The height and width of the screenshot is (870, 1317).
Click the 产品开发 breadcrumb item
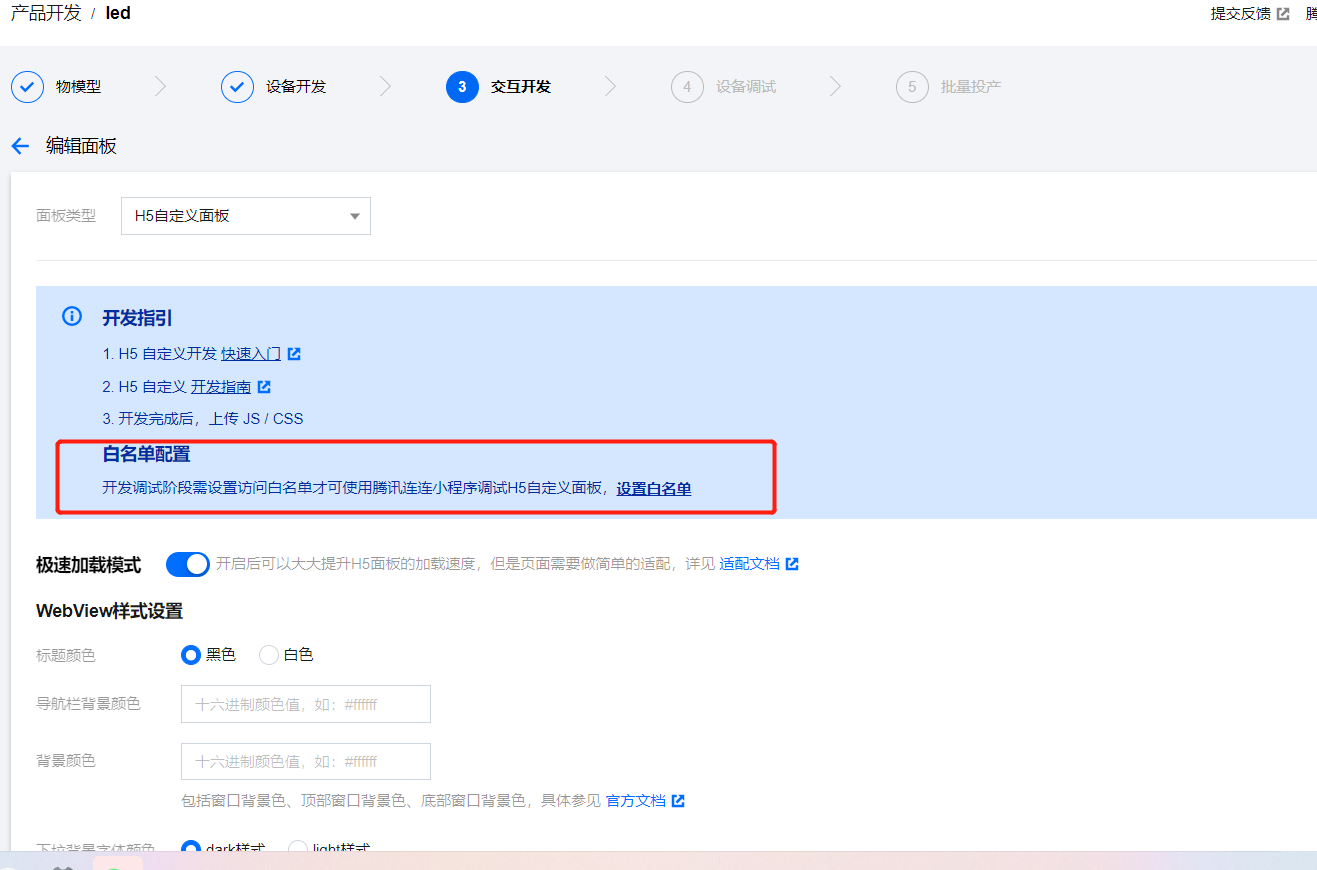[x=46, y=13]
